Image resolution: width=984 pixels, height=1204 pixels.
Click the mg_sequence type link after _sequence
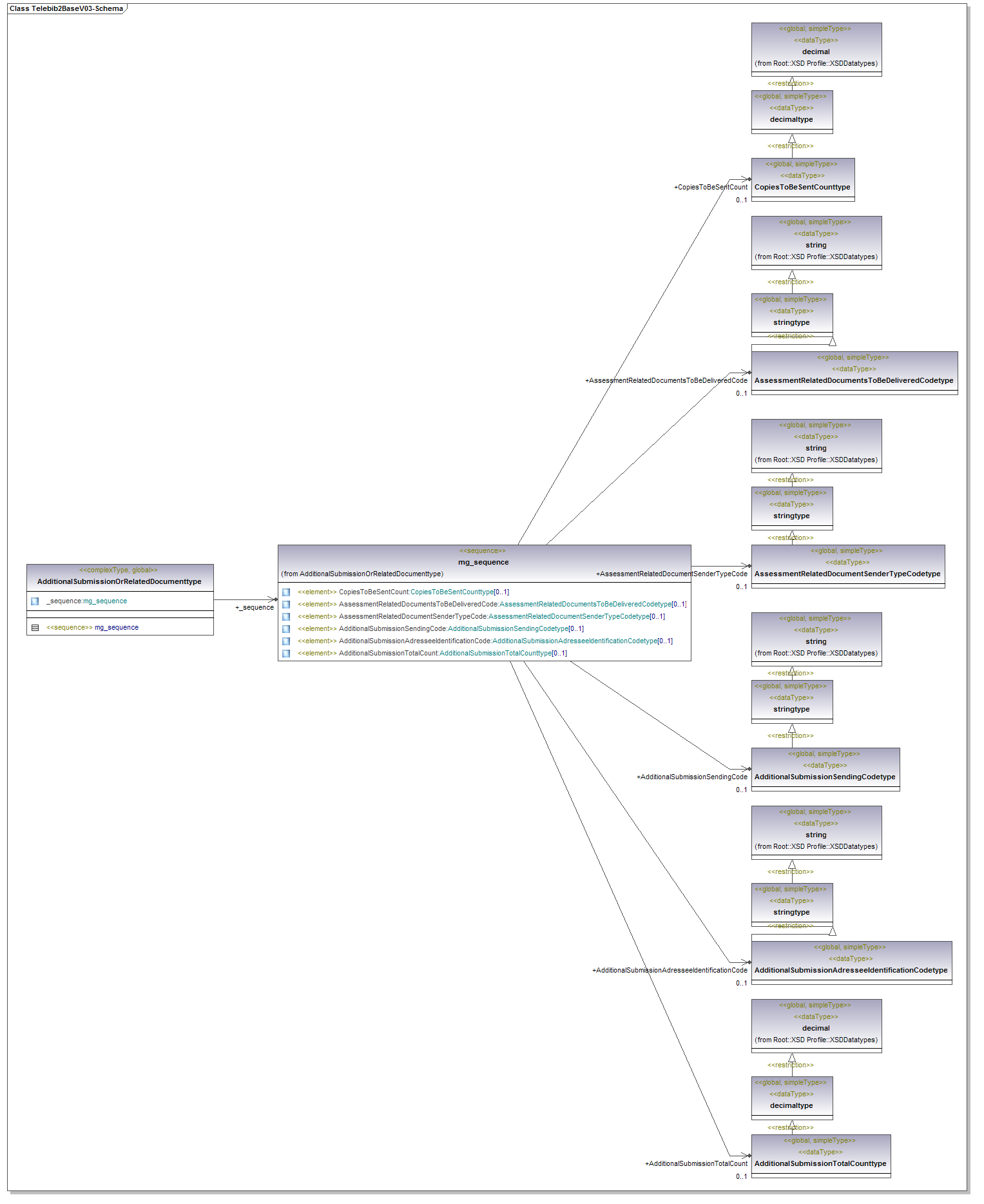click(x=105, y=601)
